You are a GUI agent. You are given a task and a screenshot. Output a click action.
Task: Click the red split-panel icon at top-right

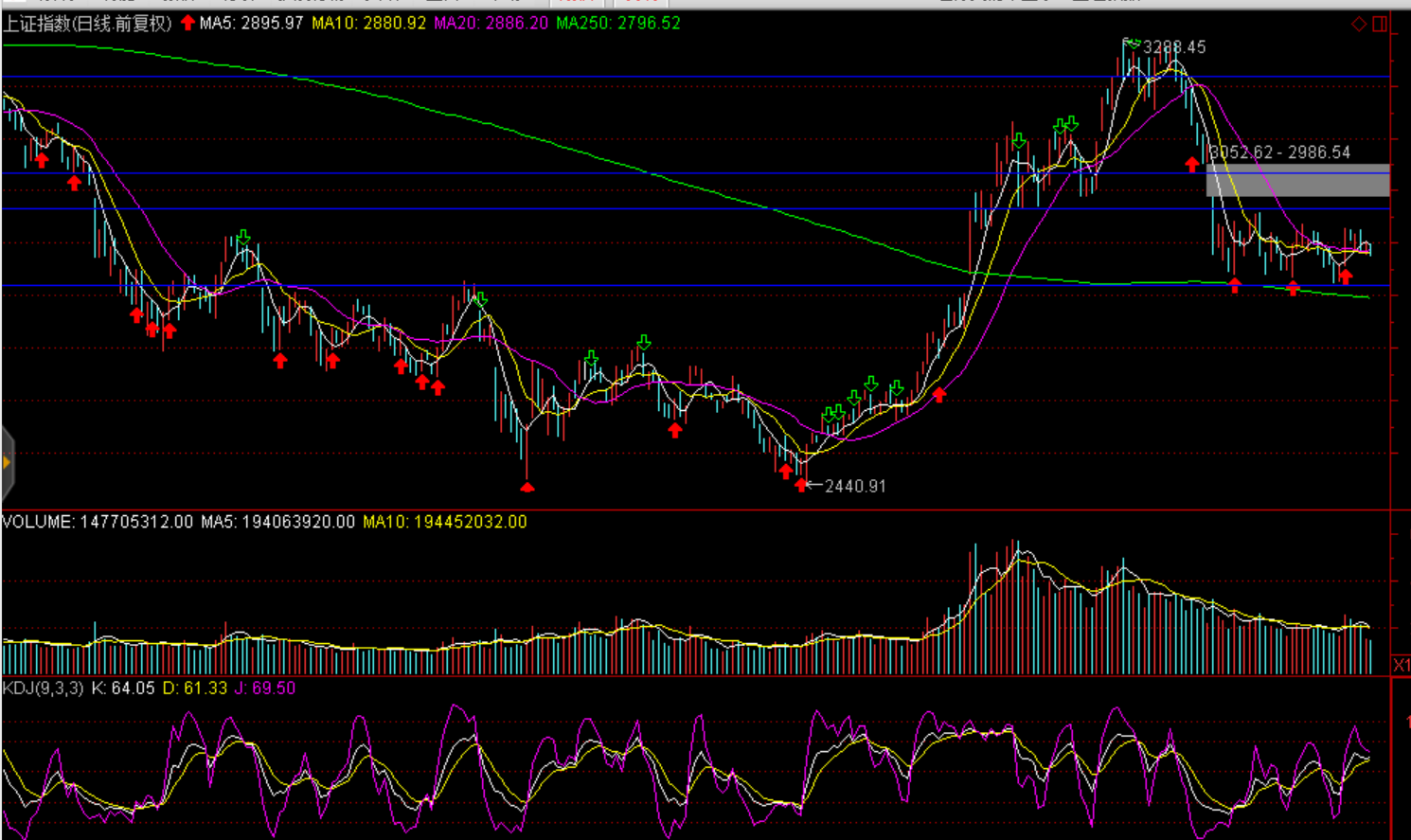click(1380, 24)
